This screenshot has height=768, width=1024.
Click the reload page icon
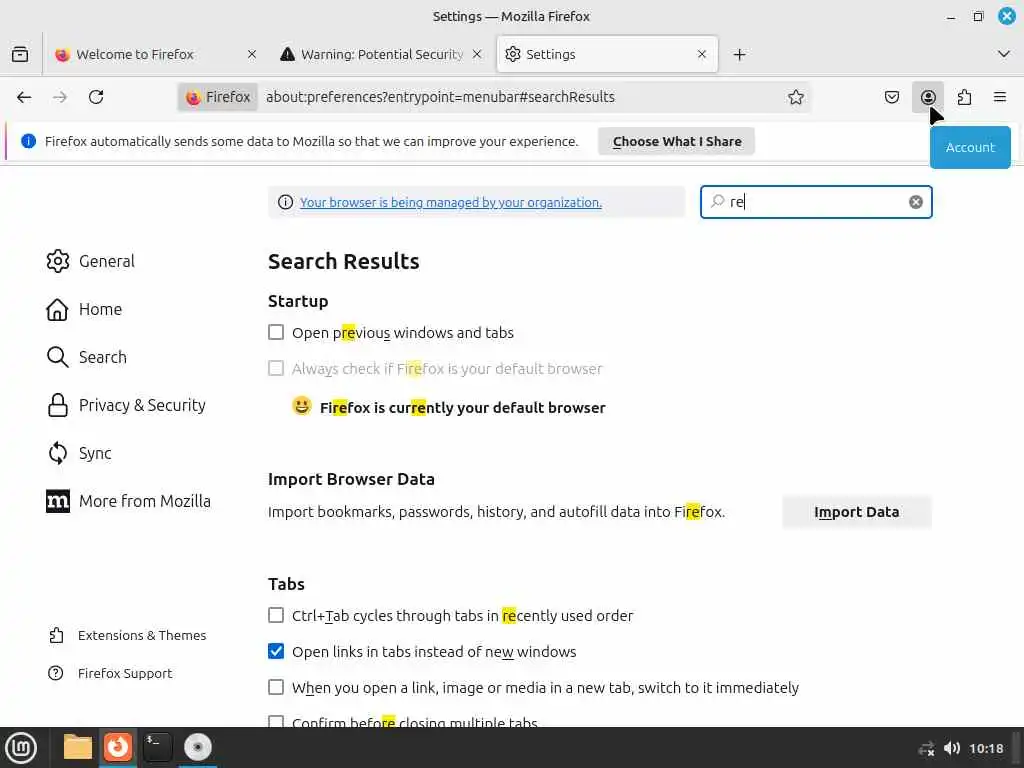pyautogui.click(x=96, y=97)
